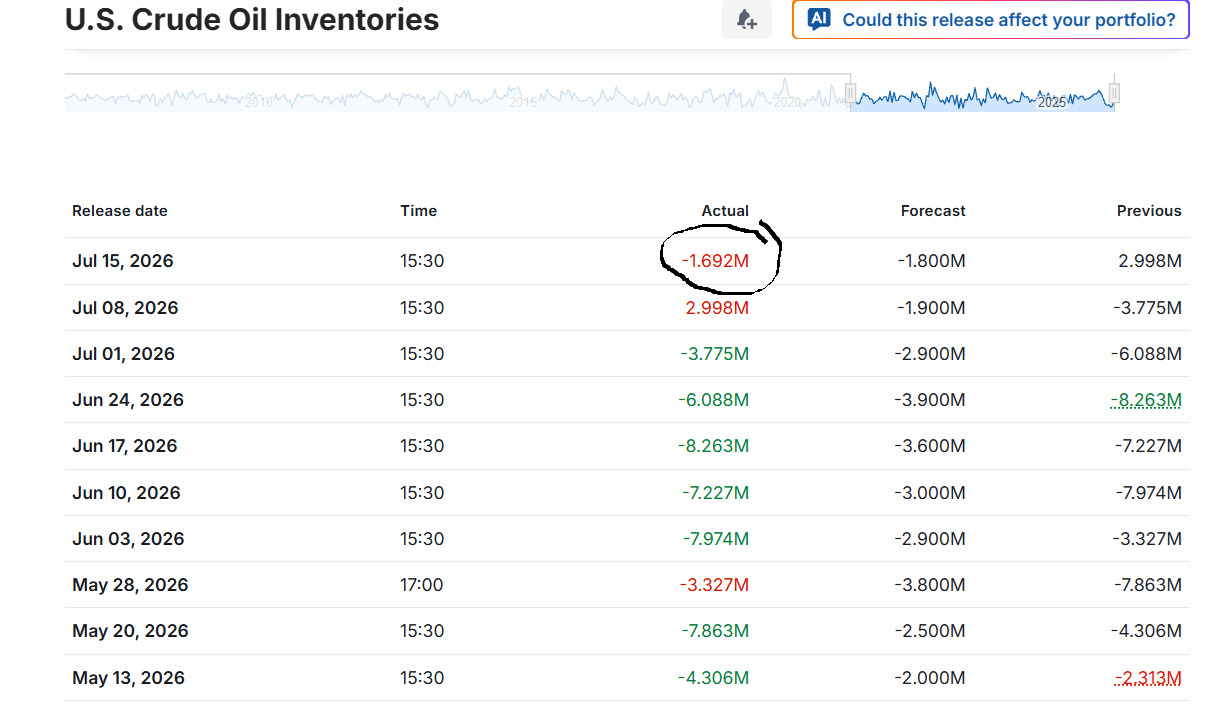Click the previous value -3.775M on Jul 08 row
This screenshot has height=704, width=1223.
[1147, 308]
